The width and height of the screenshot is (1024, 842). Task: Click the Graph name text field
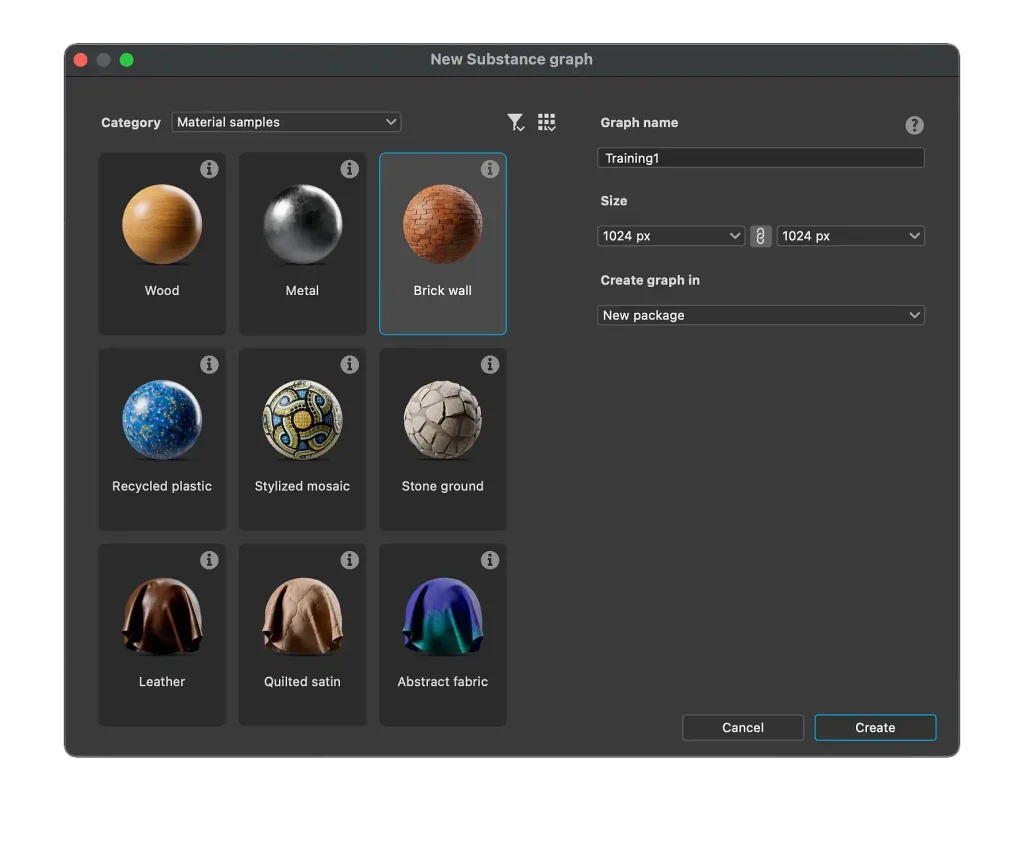point(760,158)
